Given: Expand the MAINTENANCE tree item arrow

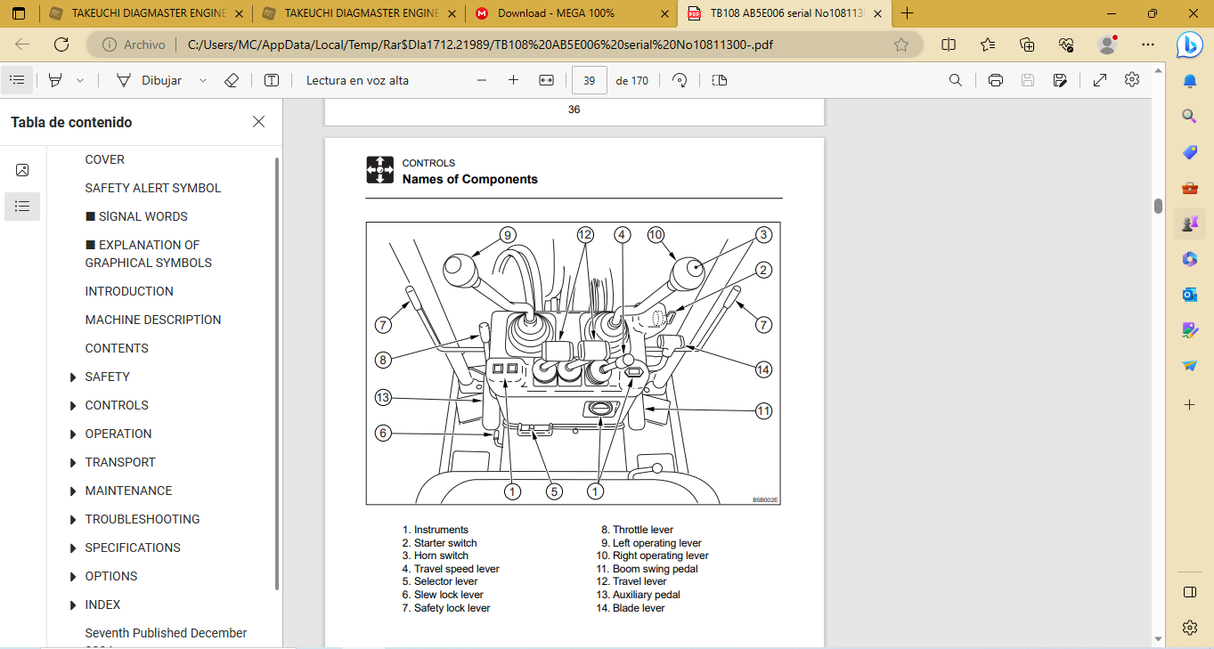Looking at the screenshot, I should pyautogui.click(x=73, y=491).
